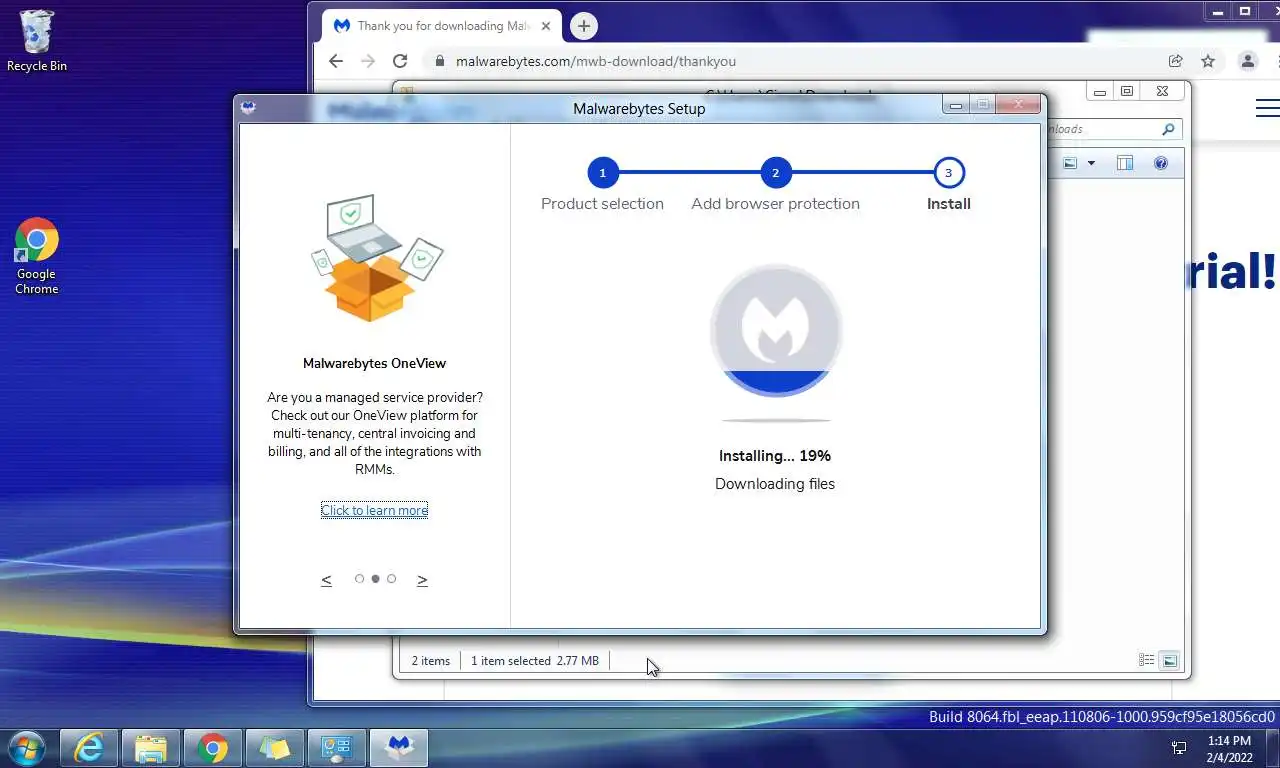This screenshot has height=768, width=1280.
Task: Close the 'Thank you for downloading' tab
Action: click(545, 26)
